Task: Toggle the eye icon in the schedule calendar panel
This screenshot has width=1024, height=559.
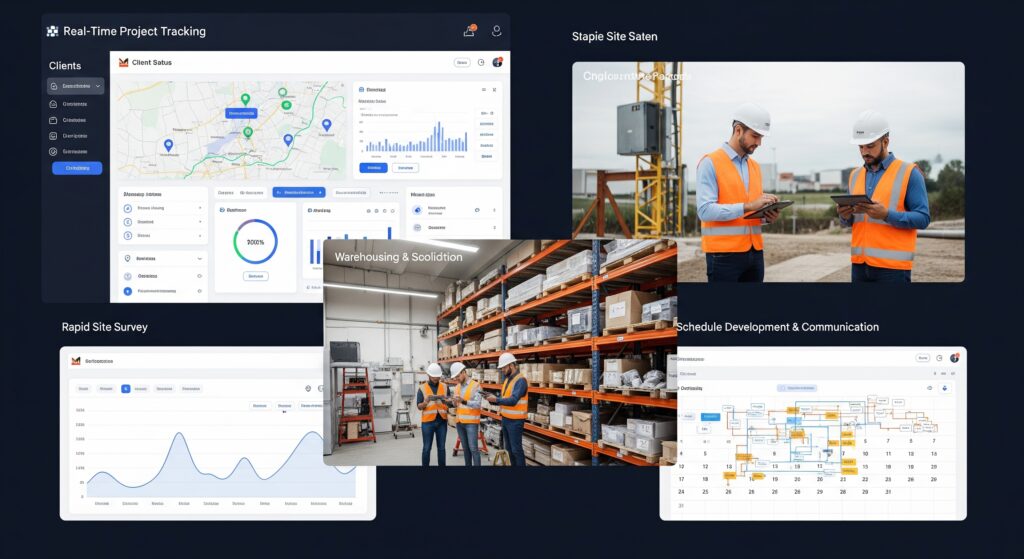Action: (929, 388)
